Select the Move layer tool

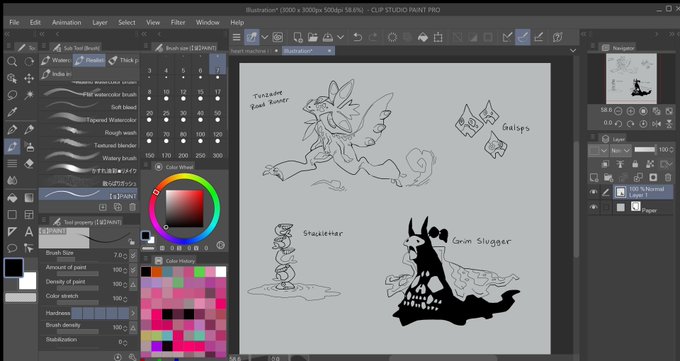click(29, 79)
